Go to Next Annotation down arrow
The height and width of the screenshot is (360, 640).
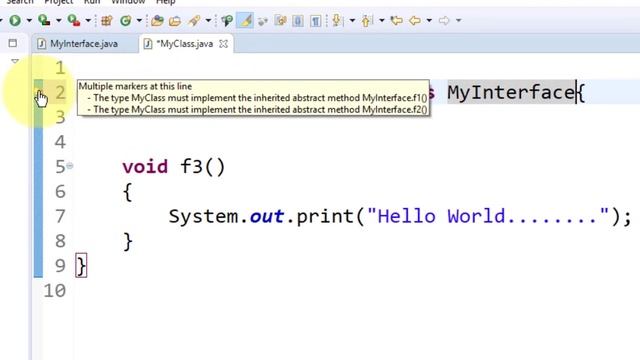coord(337,20)
